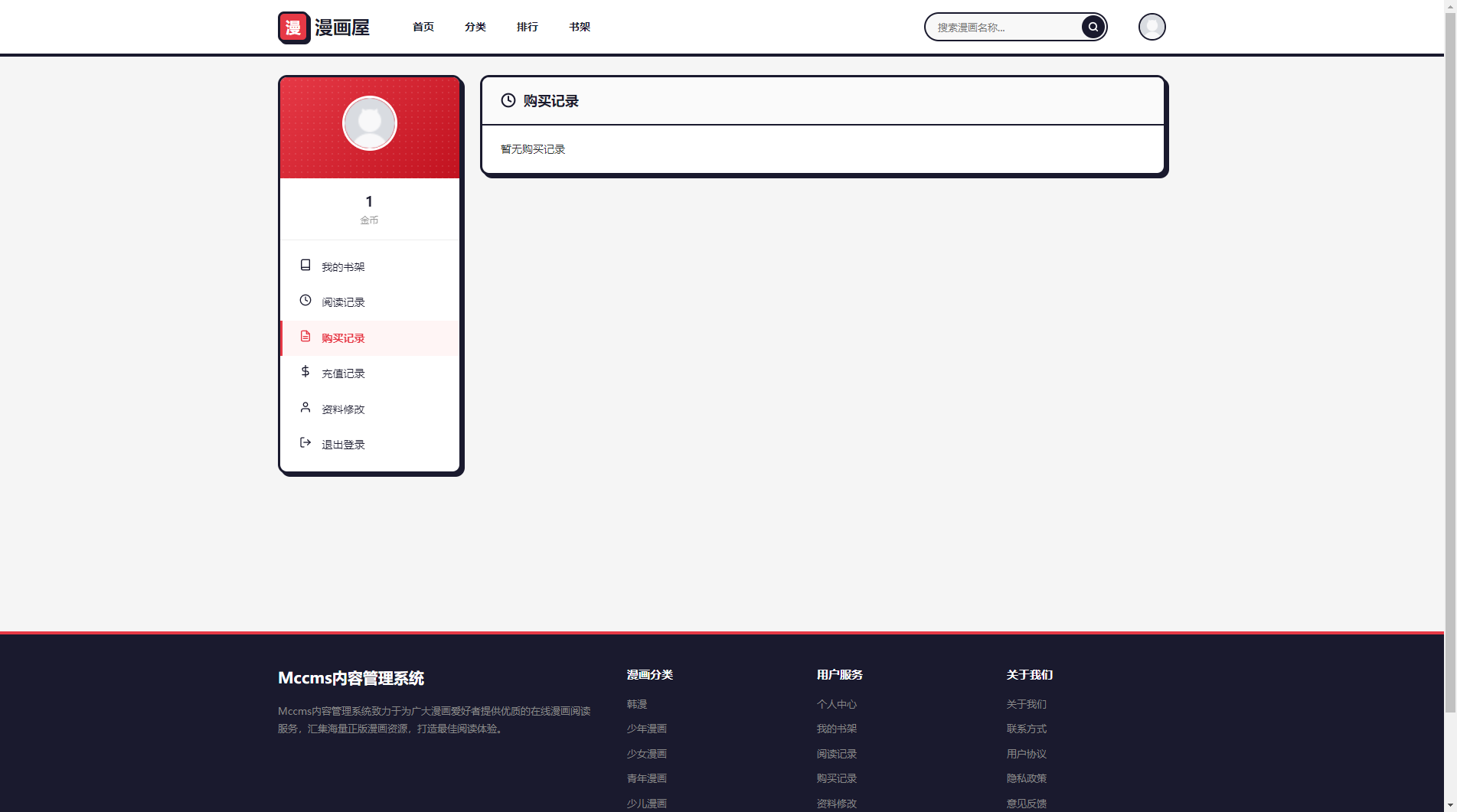Click the red 漫 logo icon
Screen dimensions: 1457x812
[x=294, y=28]
